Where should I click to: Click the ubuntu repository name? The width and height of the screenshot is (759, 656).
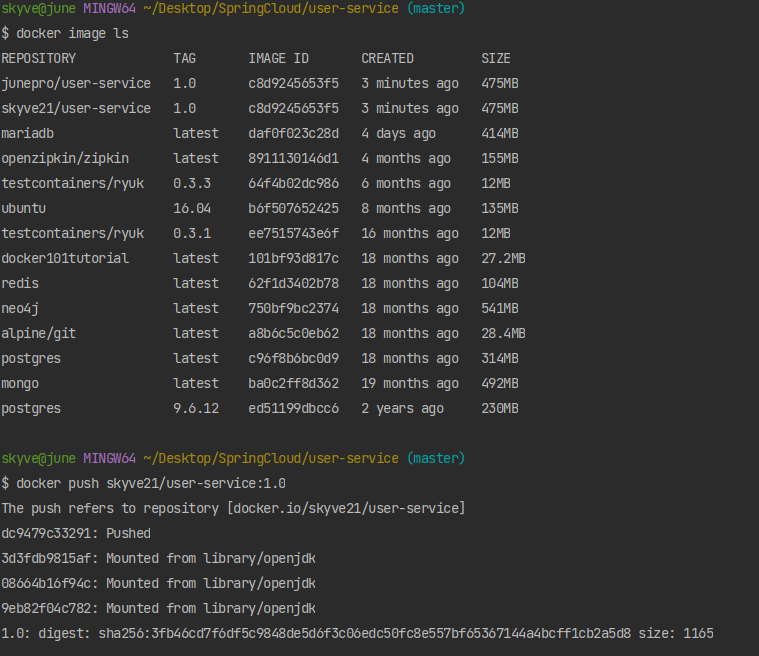click(x=24, y=209)
